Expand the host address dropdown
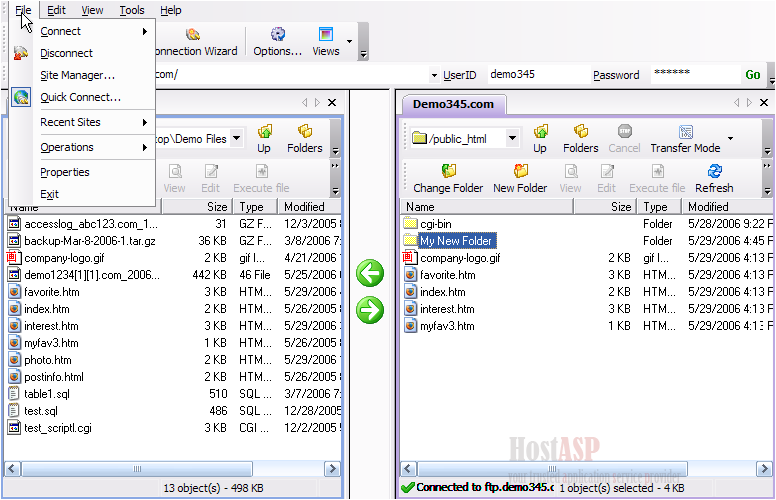 pyautogui.click(x=434, y=75)
